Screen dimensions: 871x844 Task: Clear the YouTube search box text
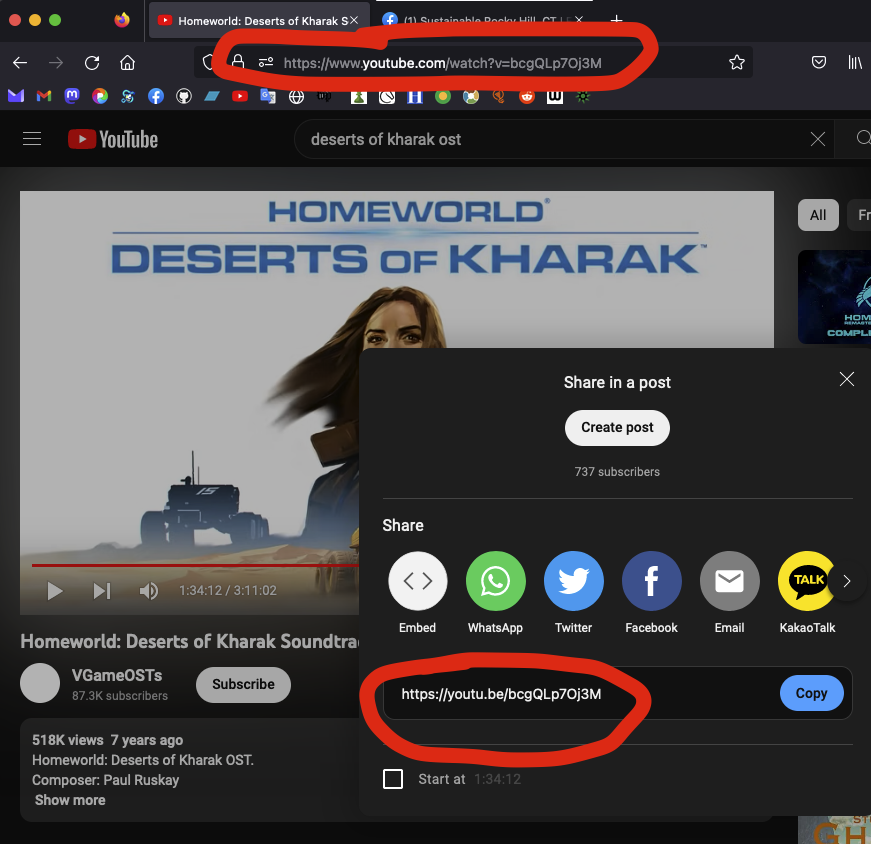818,139
